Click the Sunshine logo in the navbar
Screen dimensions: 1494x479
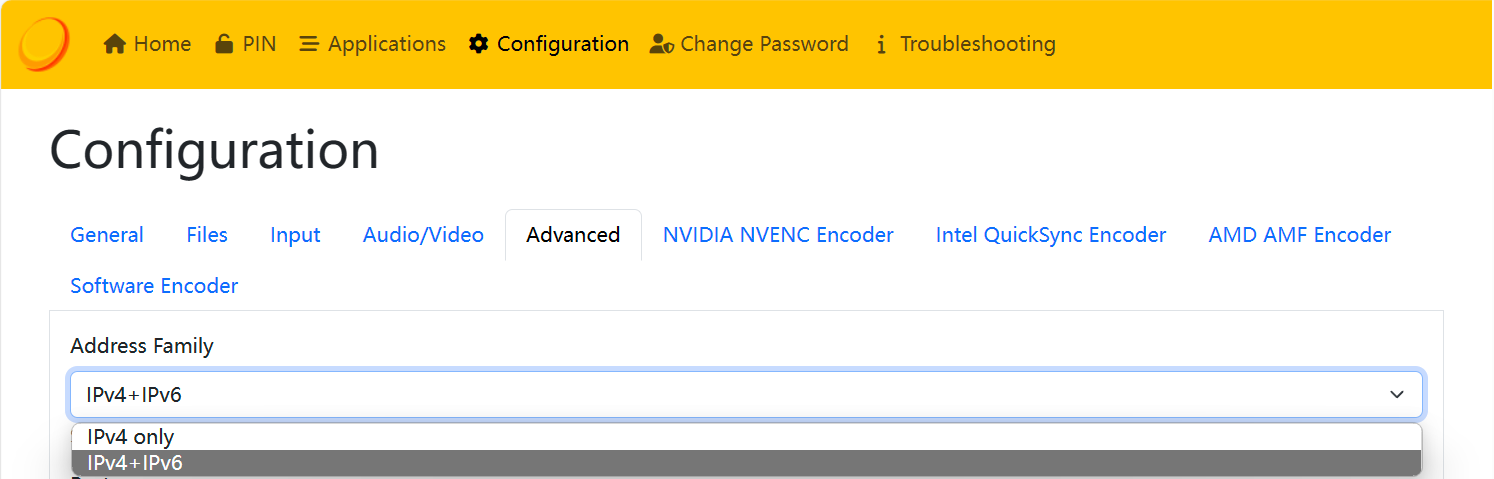44,44
